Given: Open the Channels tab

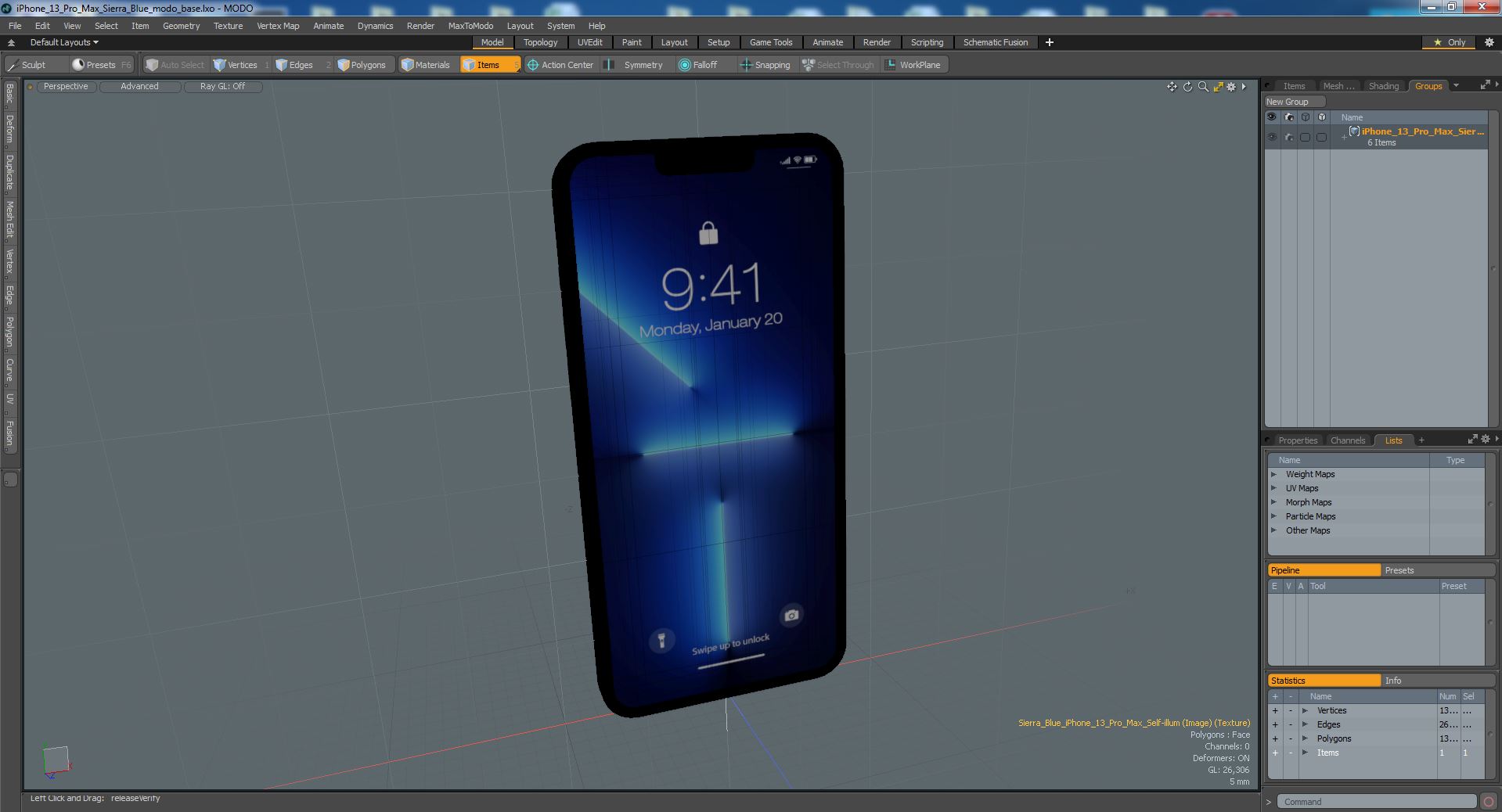Looking at the screenshot, I should click(x=1347, y=440).
